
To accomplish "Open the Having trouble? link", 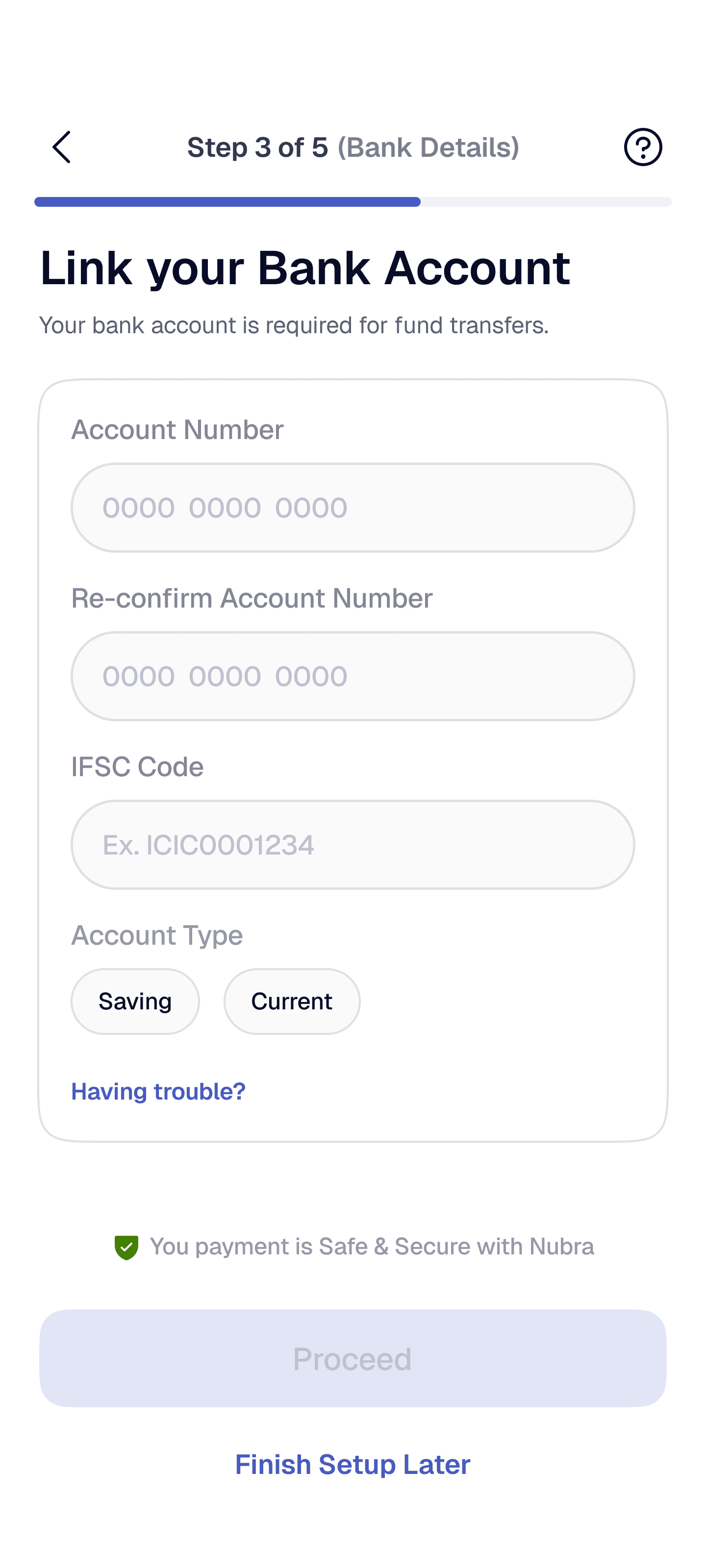I will (x=158, y=1091).
